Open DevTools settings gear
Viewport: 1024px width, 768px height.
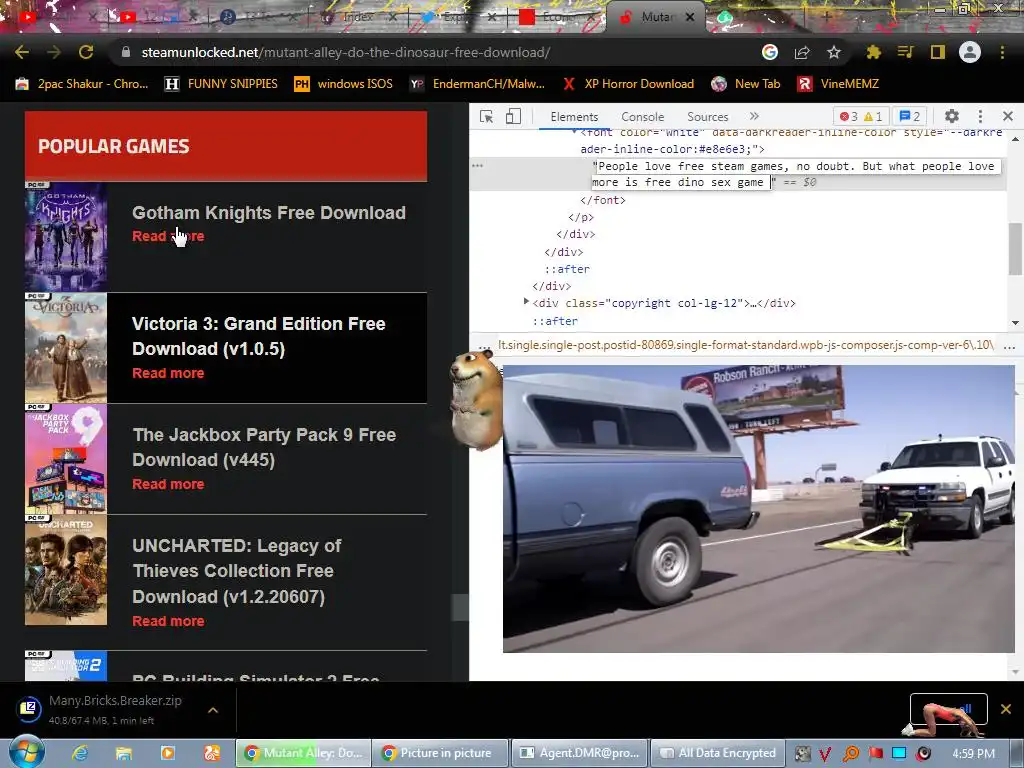(x=952, y=116)
